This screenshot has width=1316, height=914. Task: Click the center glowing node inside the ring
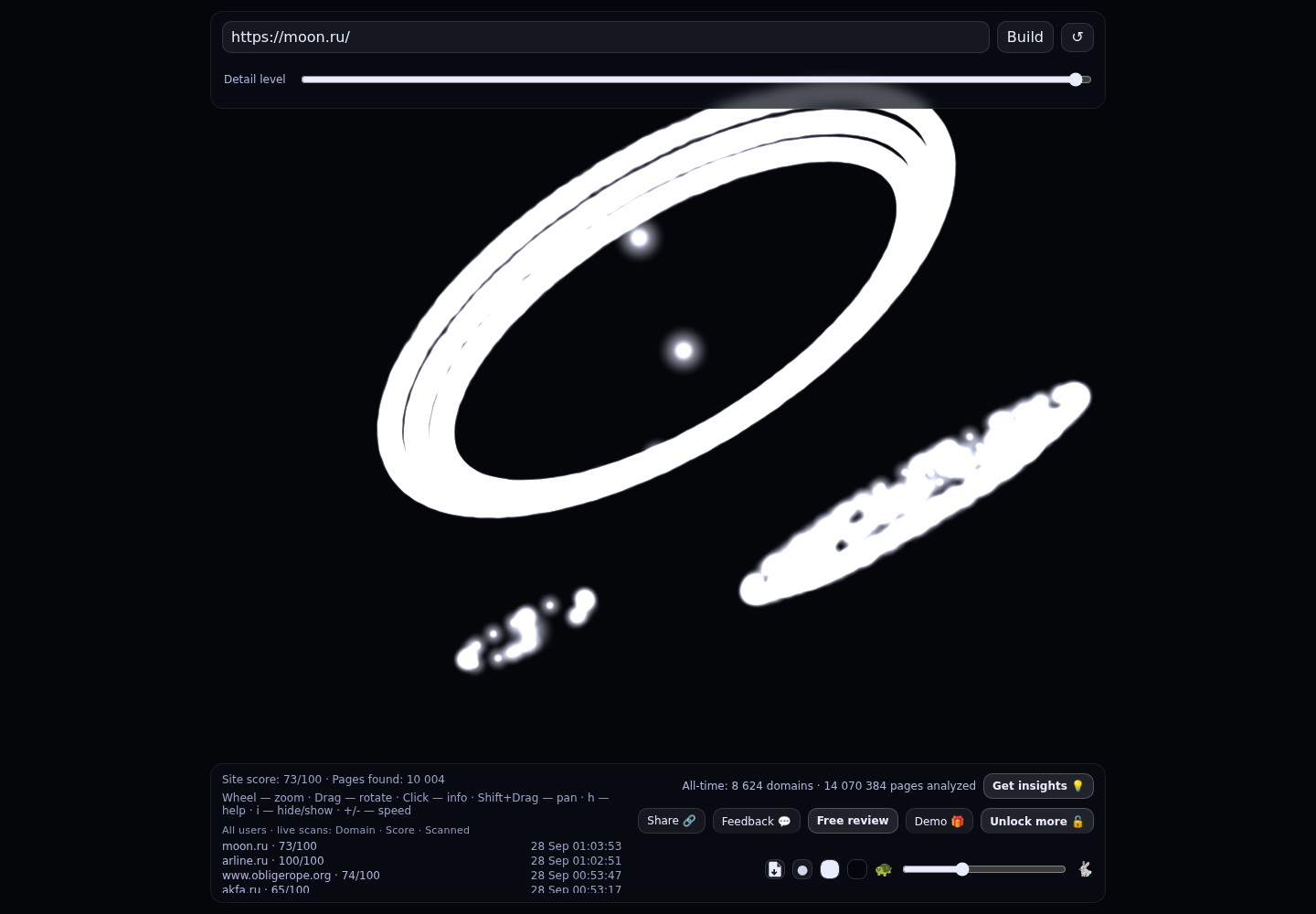684,350
